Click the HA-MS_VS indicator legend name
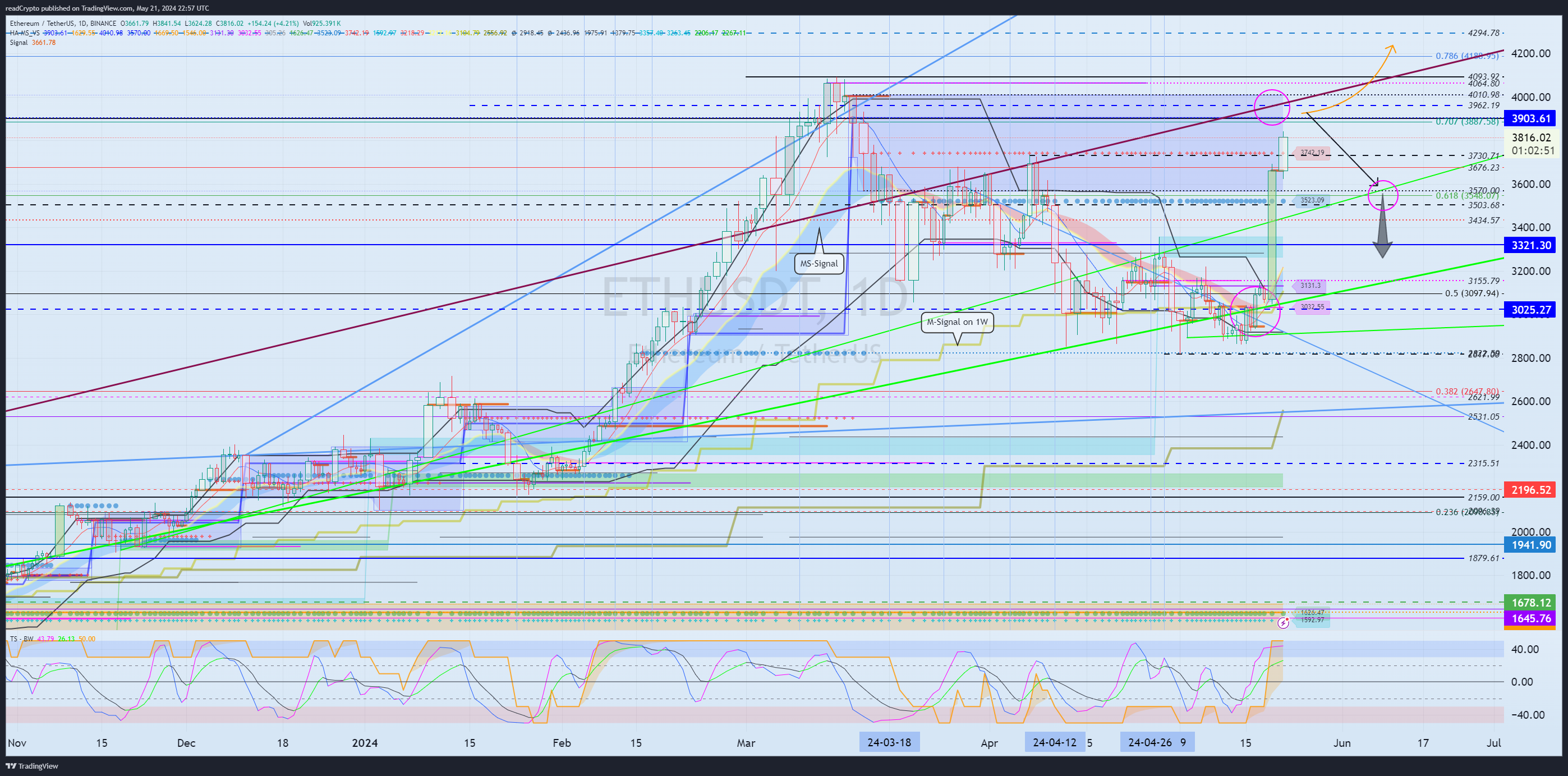Viewport: 1568px width, 776px height. 25,33
